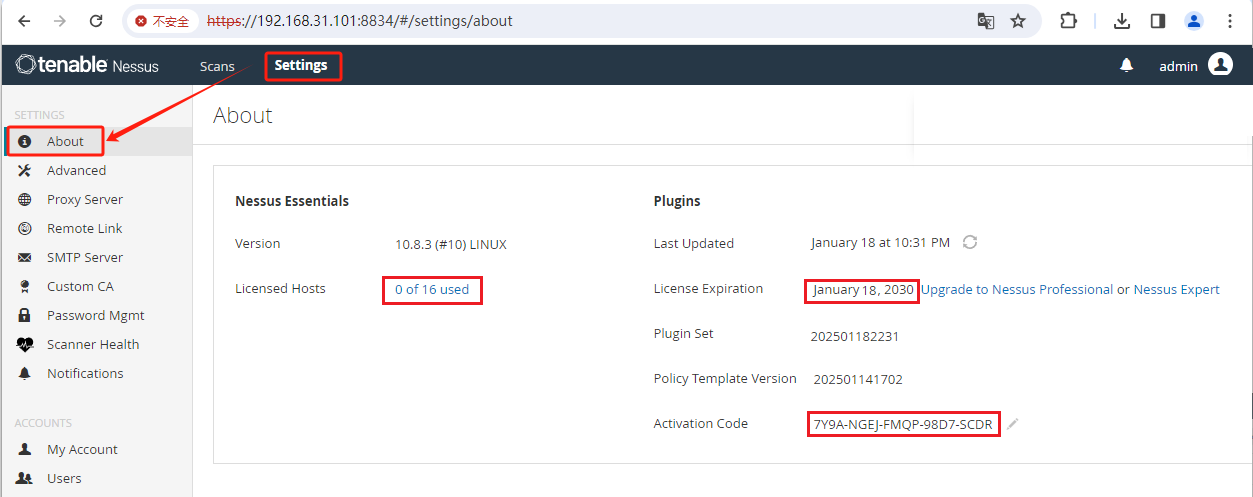Select About in the settings sidebar

(x=96, y=141)
